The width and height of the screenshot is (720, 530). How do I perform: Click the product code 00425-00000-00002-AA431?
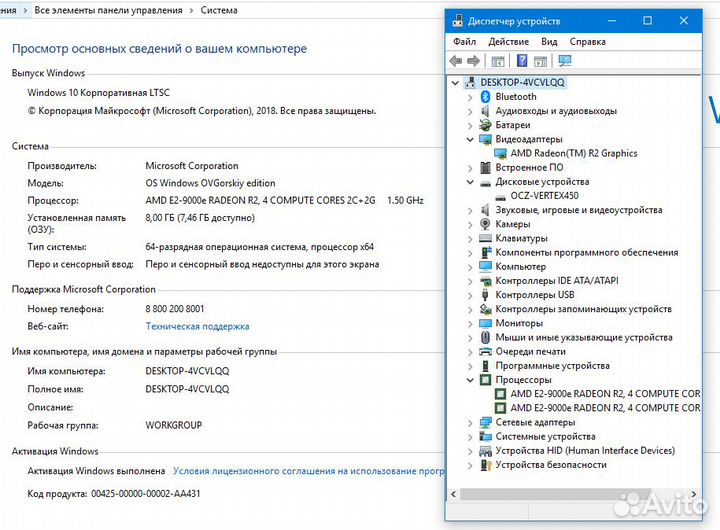click(x=146, y=494)
